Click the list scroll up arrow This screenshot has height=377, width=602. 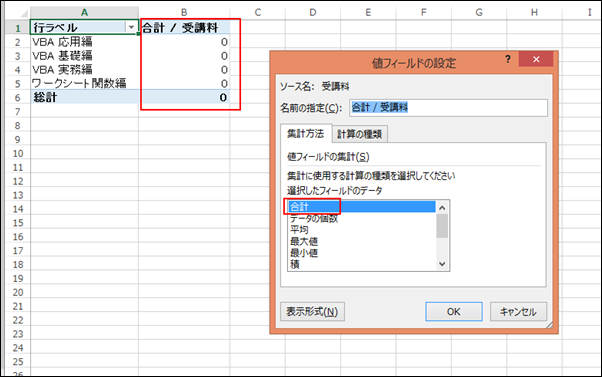click(442, 208)
